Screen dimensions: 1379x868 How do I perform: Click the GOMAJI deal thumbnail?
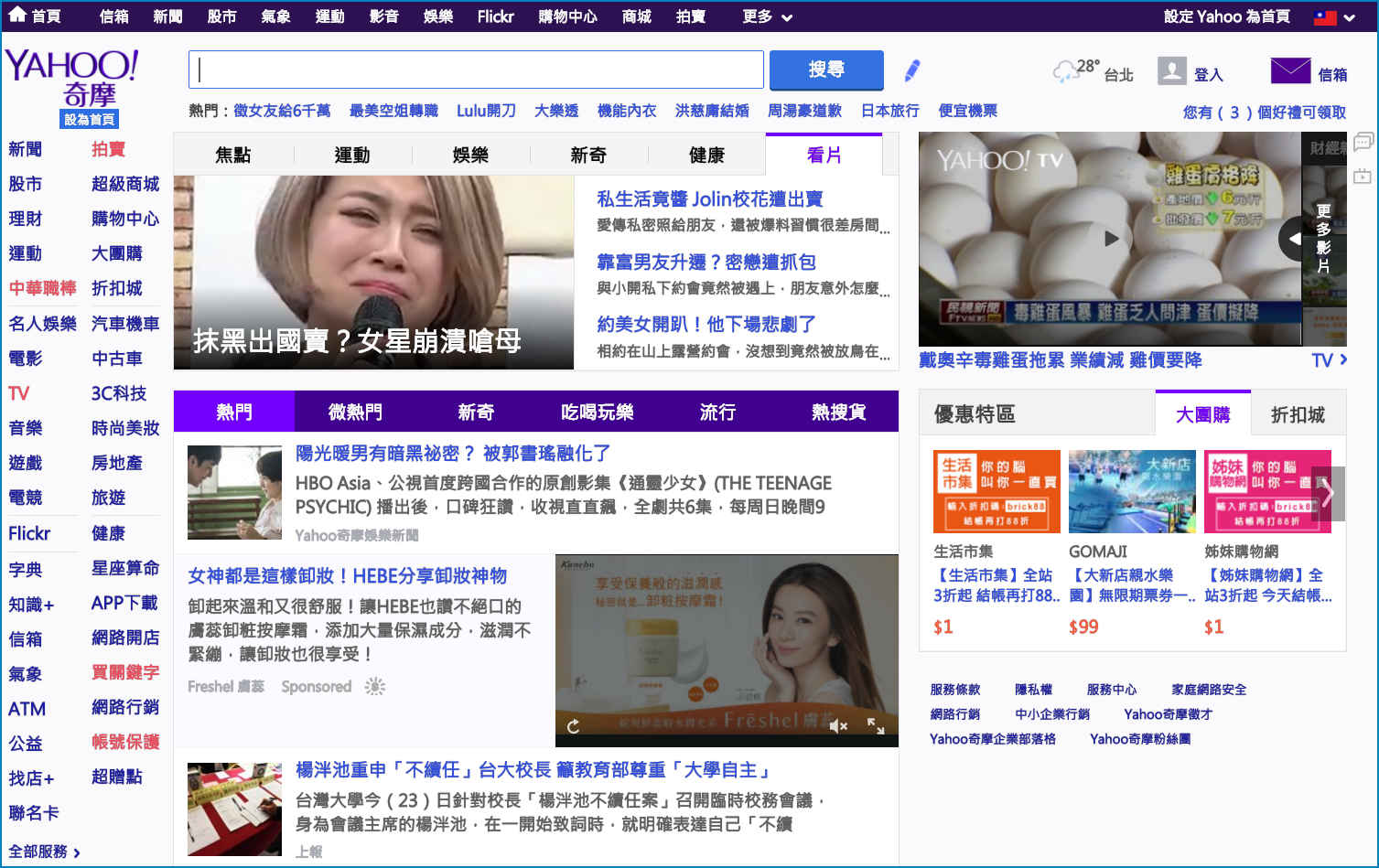pyautogui.click(x=1132, y=491)
